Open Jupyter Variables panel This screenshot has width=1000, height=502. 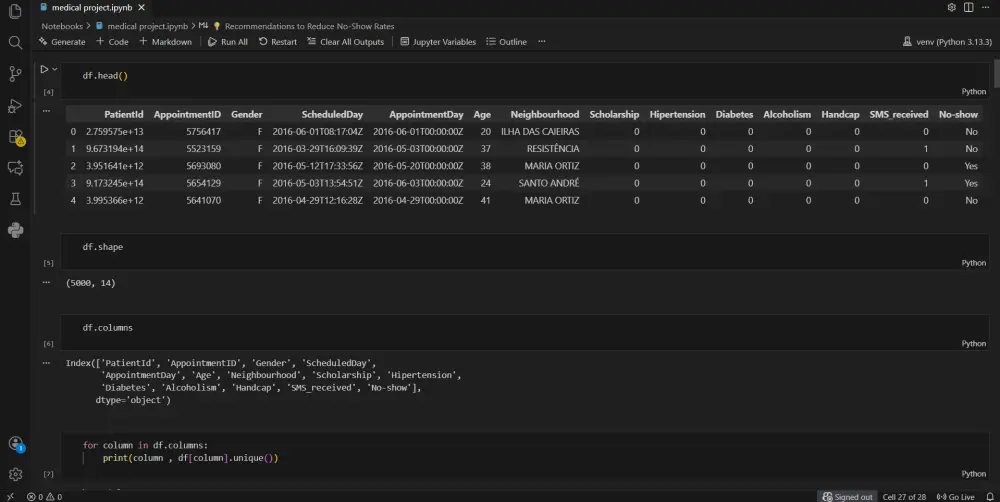click(x=438, y=42)
